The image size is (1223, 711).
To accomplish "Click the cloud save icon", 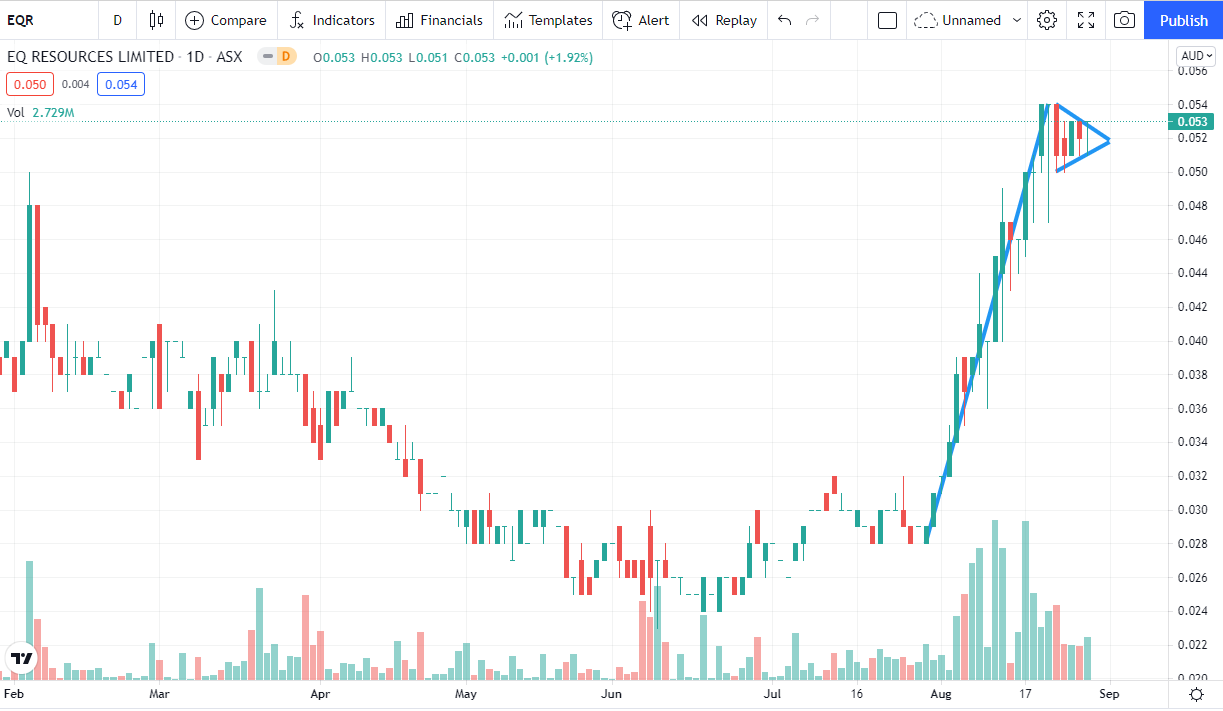I will tap(926, 20).
